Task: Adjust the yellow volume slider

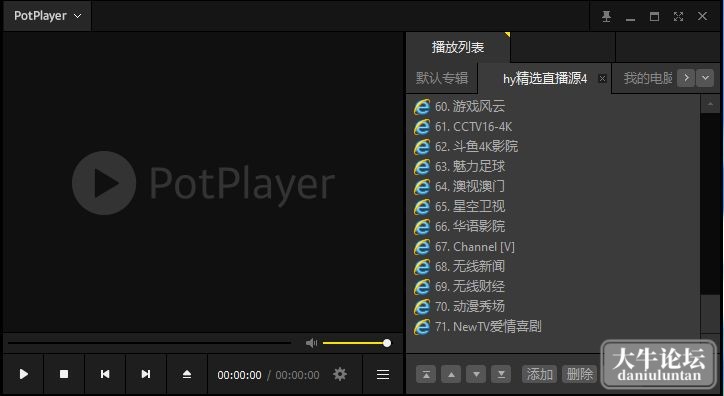Action: [356, 343]
